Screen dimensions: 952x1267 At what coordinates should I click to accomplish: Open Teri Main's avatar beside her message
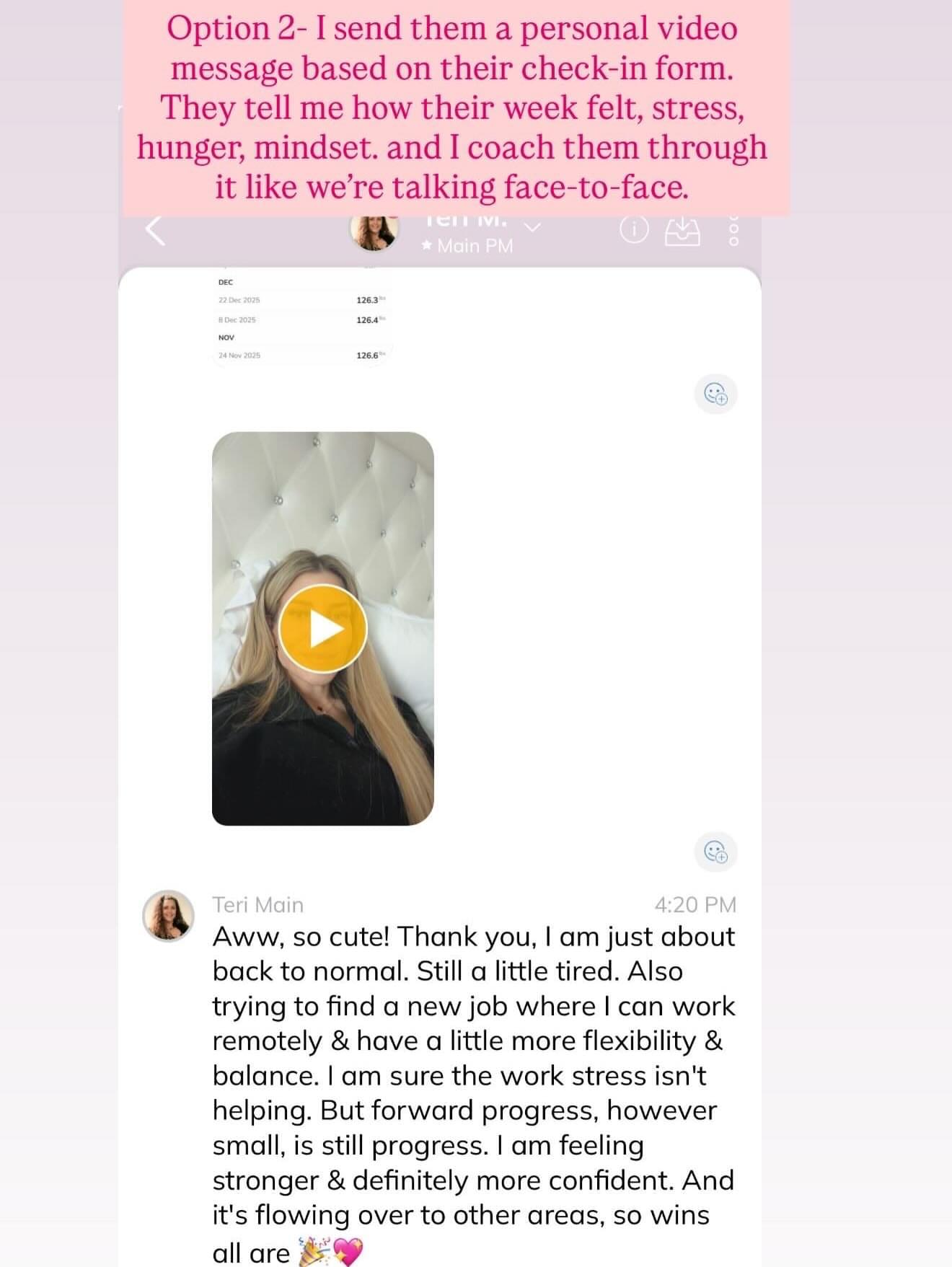click(168, 916)
